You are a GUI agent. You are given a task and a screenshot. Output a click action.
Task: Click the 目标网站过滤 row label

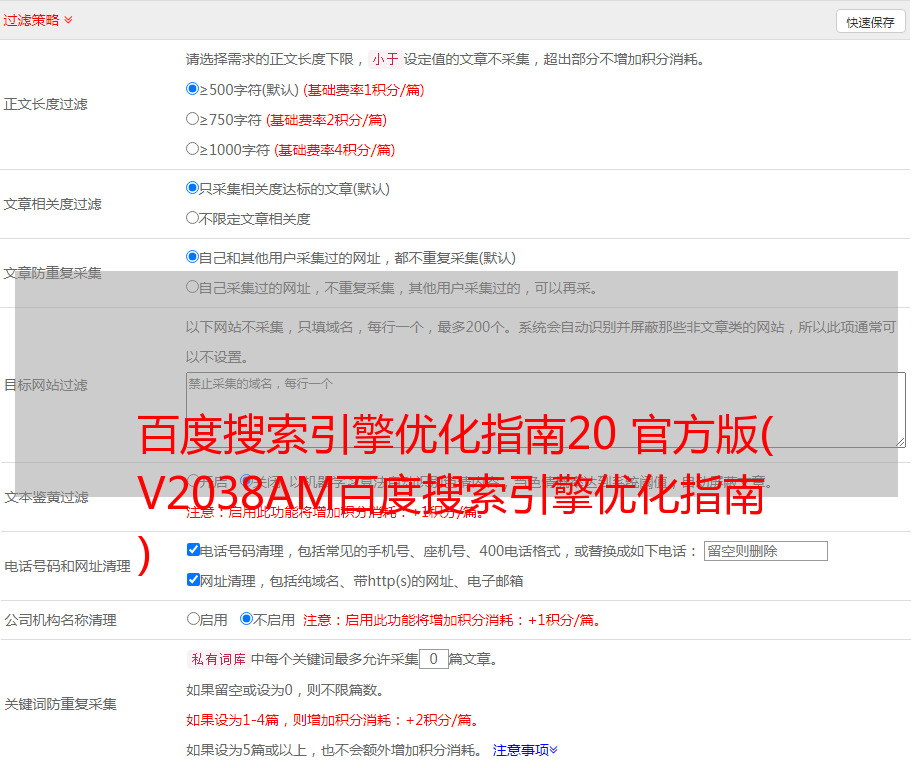point(45,385)
